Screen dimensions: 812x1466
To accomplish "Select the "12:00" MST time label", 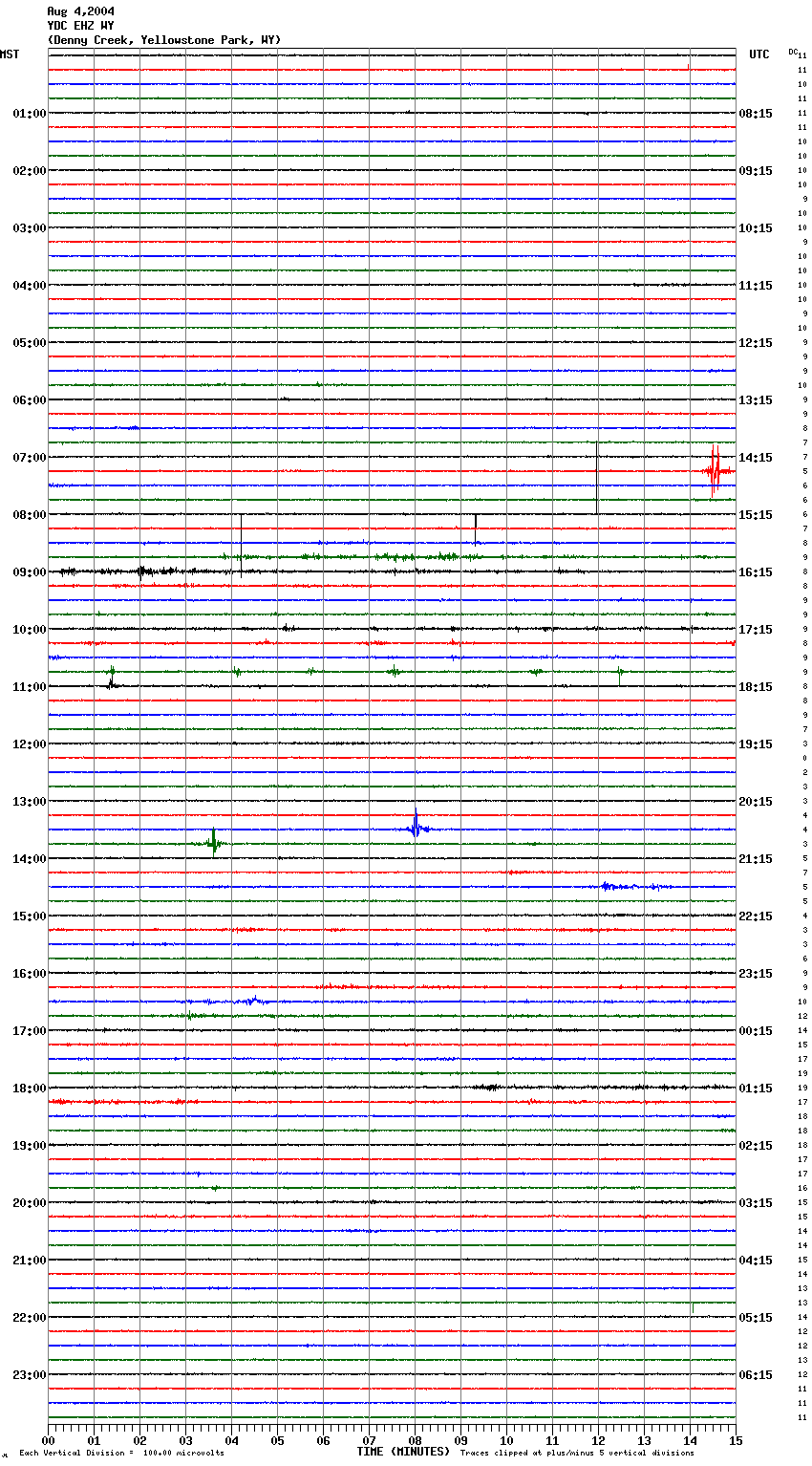I will [x=30, y=744].
